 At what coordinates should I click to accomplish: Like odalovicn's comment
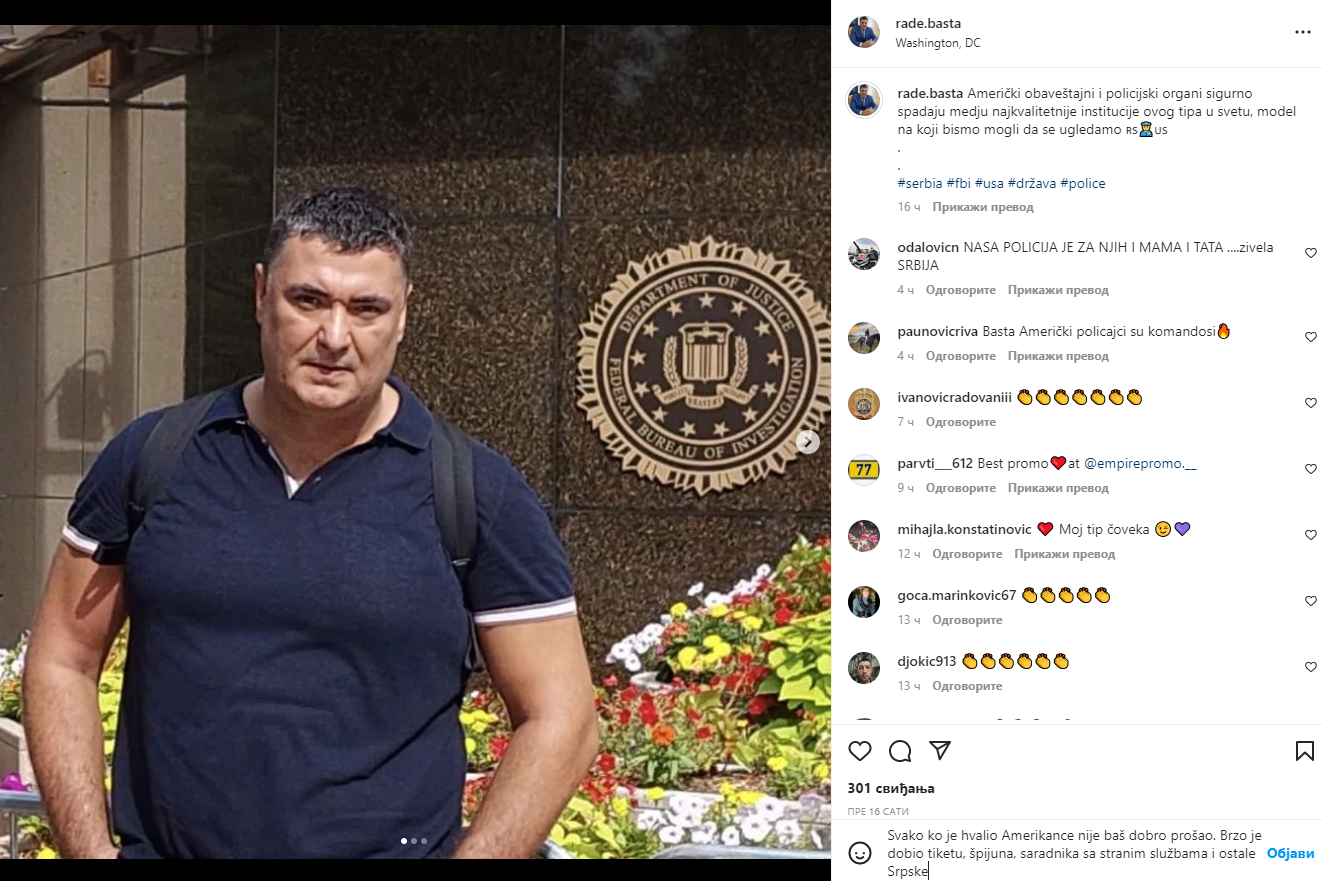(1311, 254)
